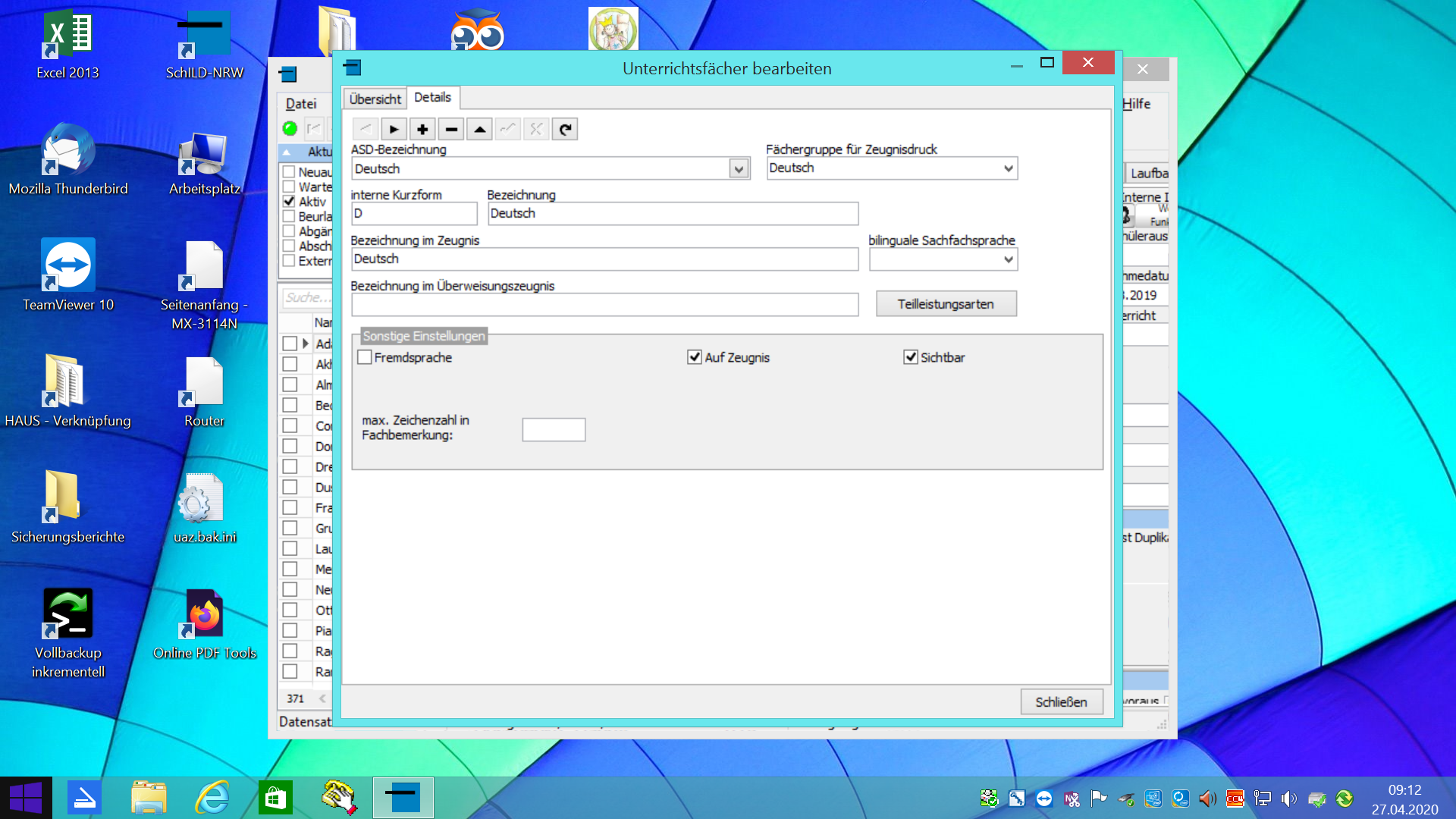Image resolution: width=1456 pixels, height=819 pixels.
Task: Select the Details tab
Action: tap(432, 97)
